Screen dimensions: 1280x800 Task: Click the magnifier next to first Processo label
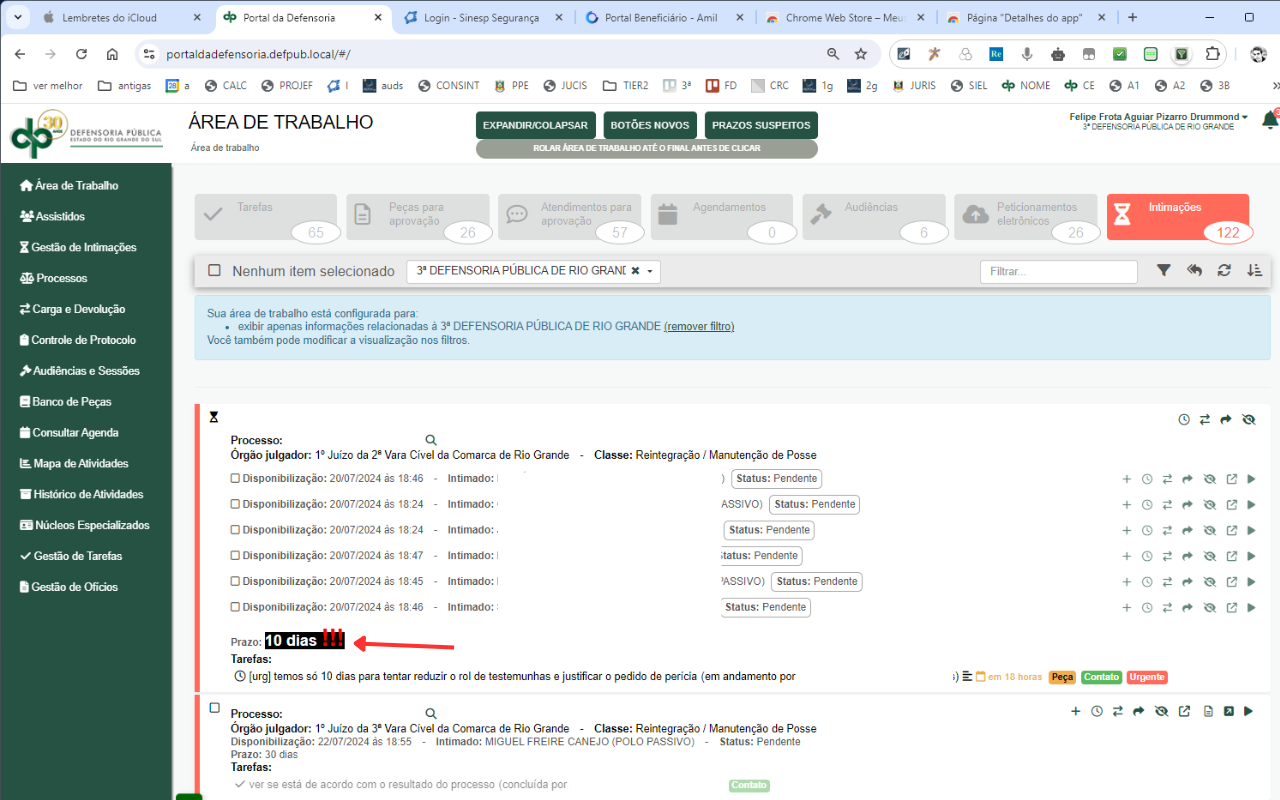pos(431,440)
